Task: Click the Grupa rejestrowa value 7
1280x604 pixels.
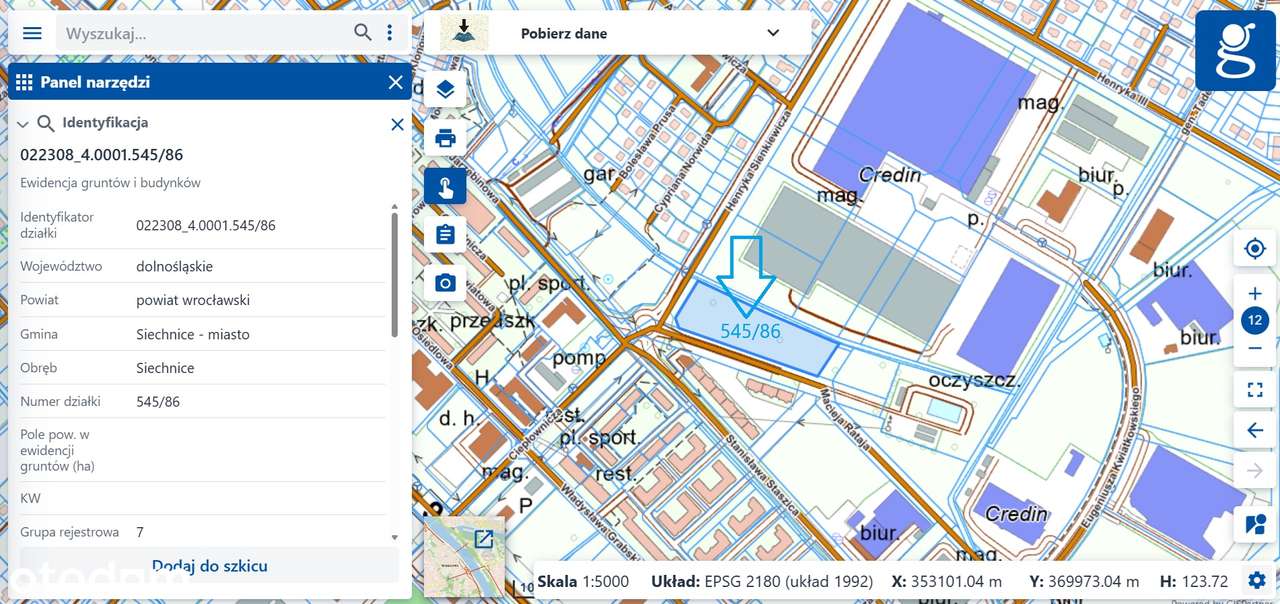Action: tap(140, 532)
